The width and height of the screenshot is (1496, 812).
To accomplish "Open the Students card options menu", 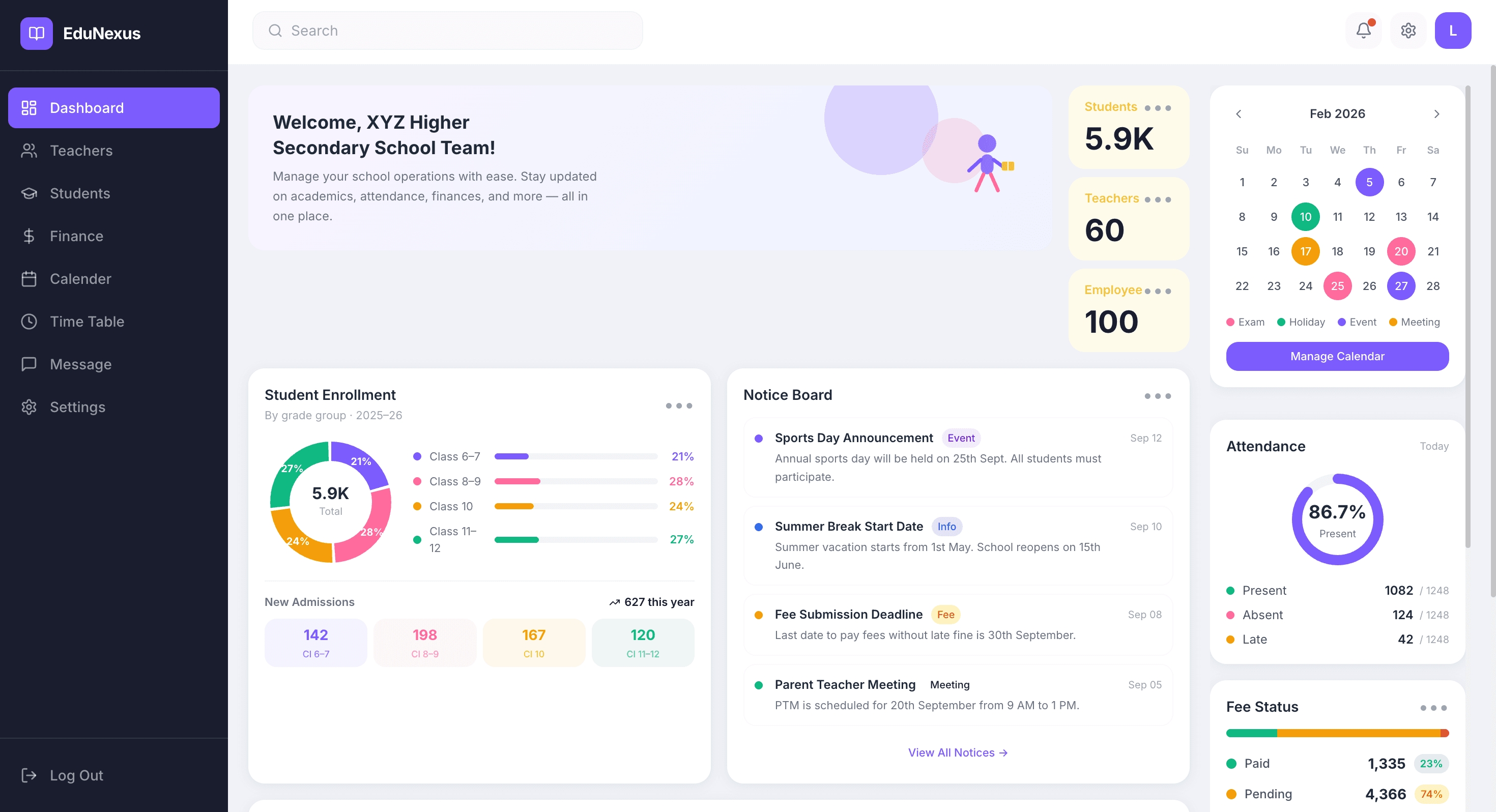I will pyautogui.click(x=1158, y=107).
